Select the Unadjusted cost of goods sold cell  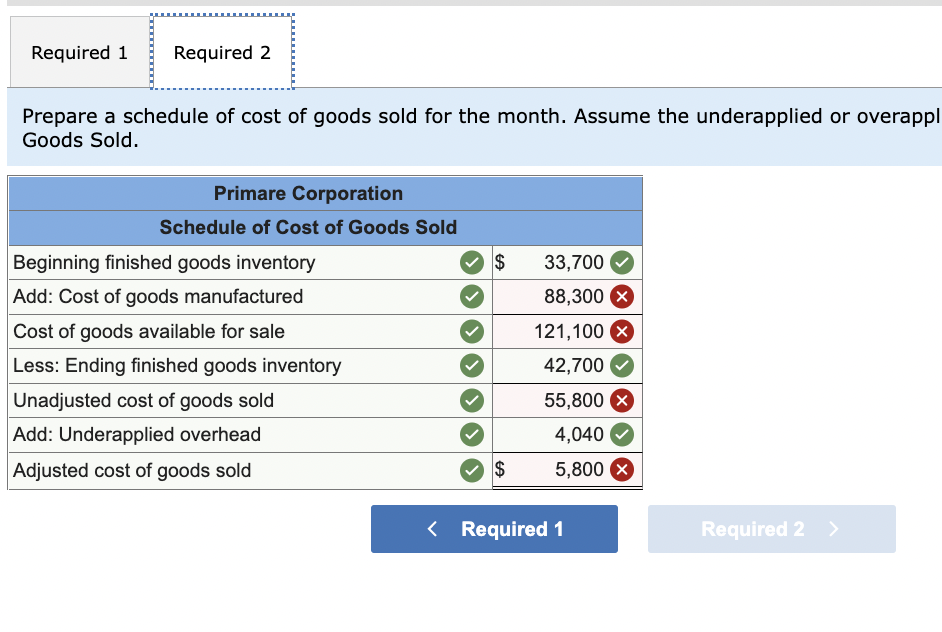[251, 401]
